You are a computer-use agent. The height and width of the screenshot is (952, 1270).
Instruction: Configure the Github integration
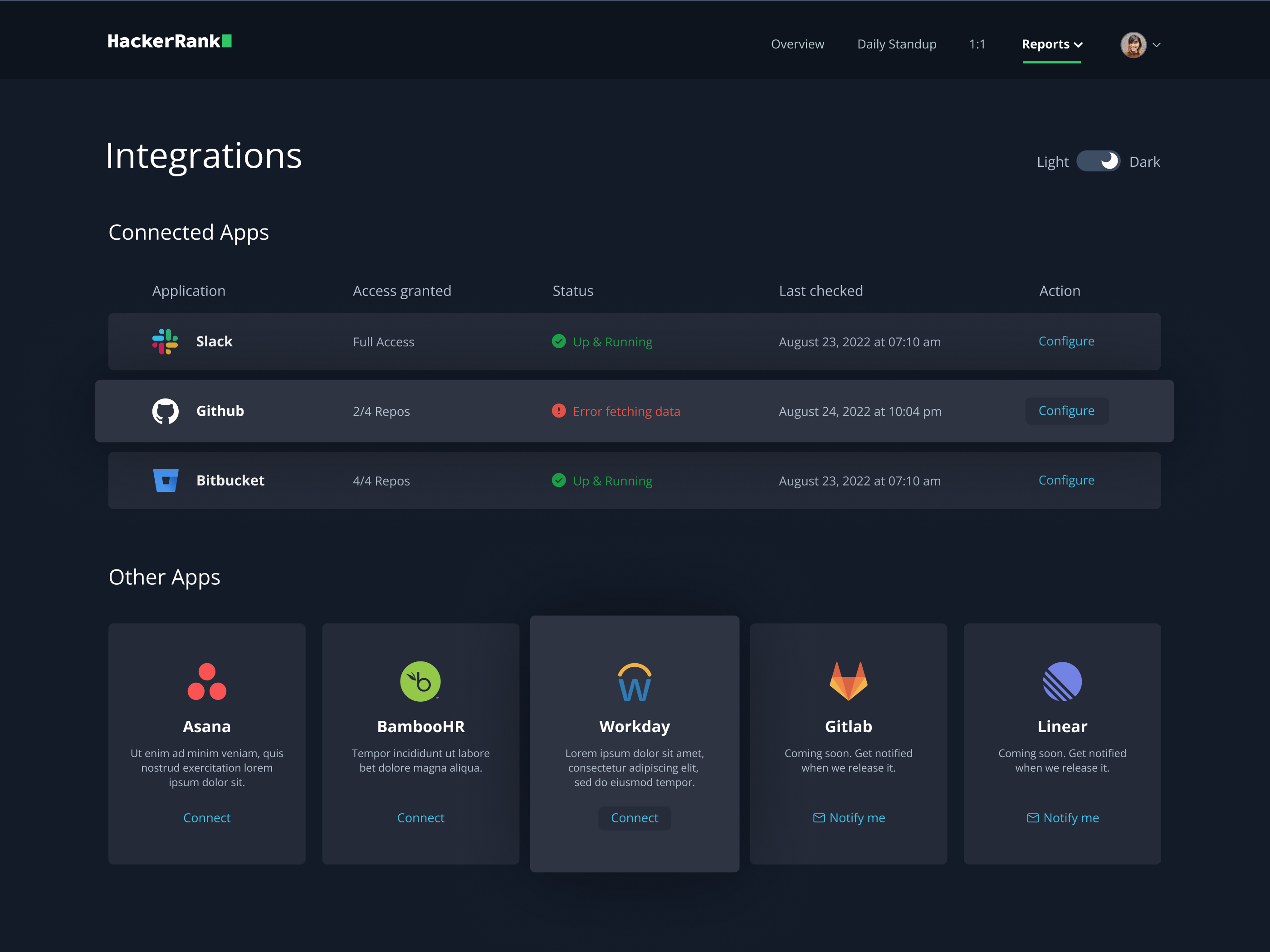point(1066,411)
